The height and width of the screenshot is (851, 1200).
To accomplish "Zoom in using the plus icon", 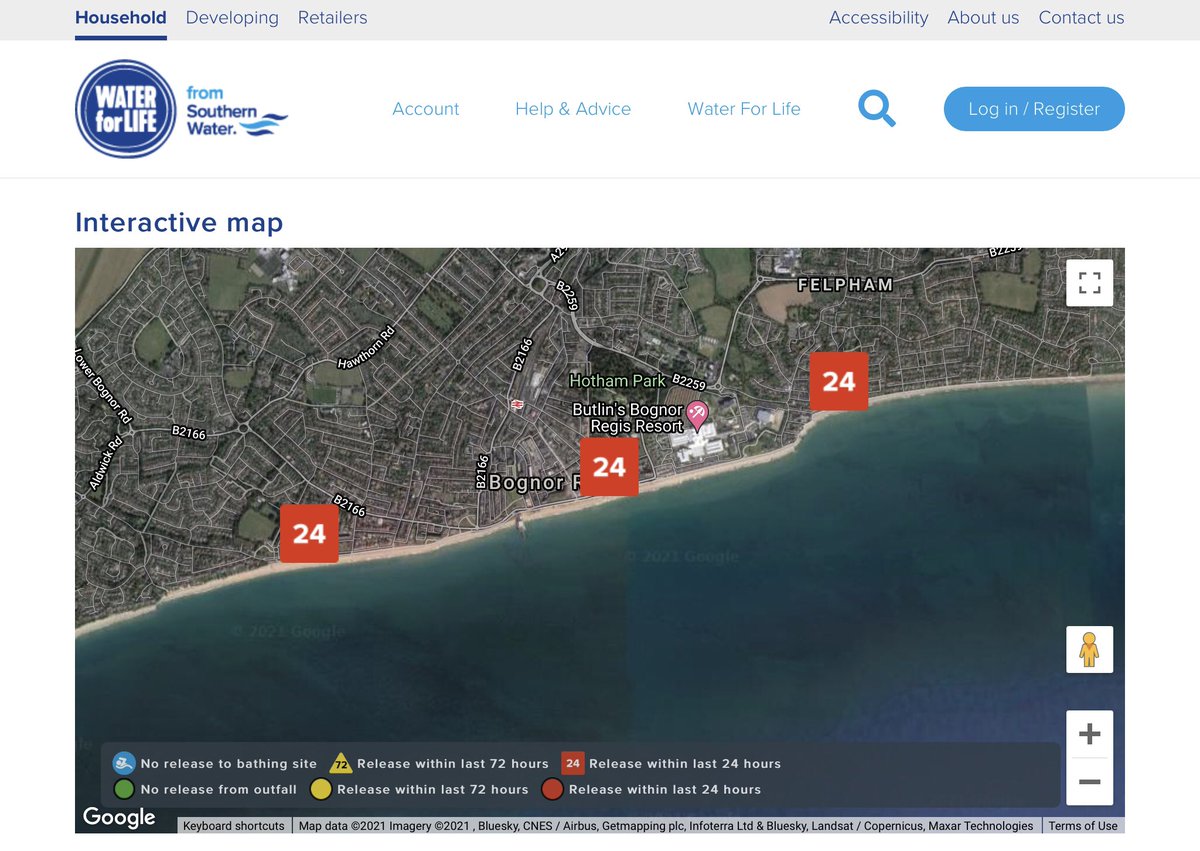I will (1089, 733).
